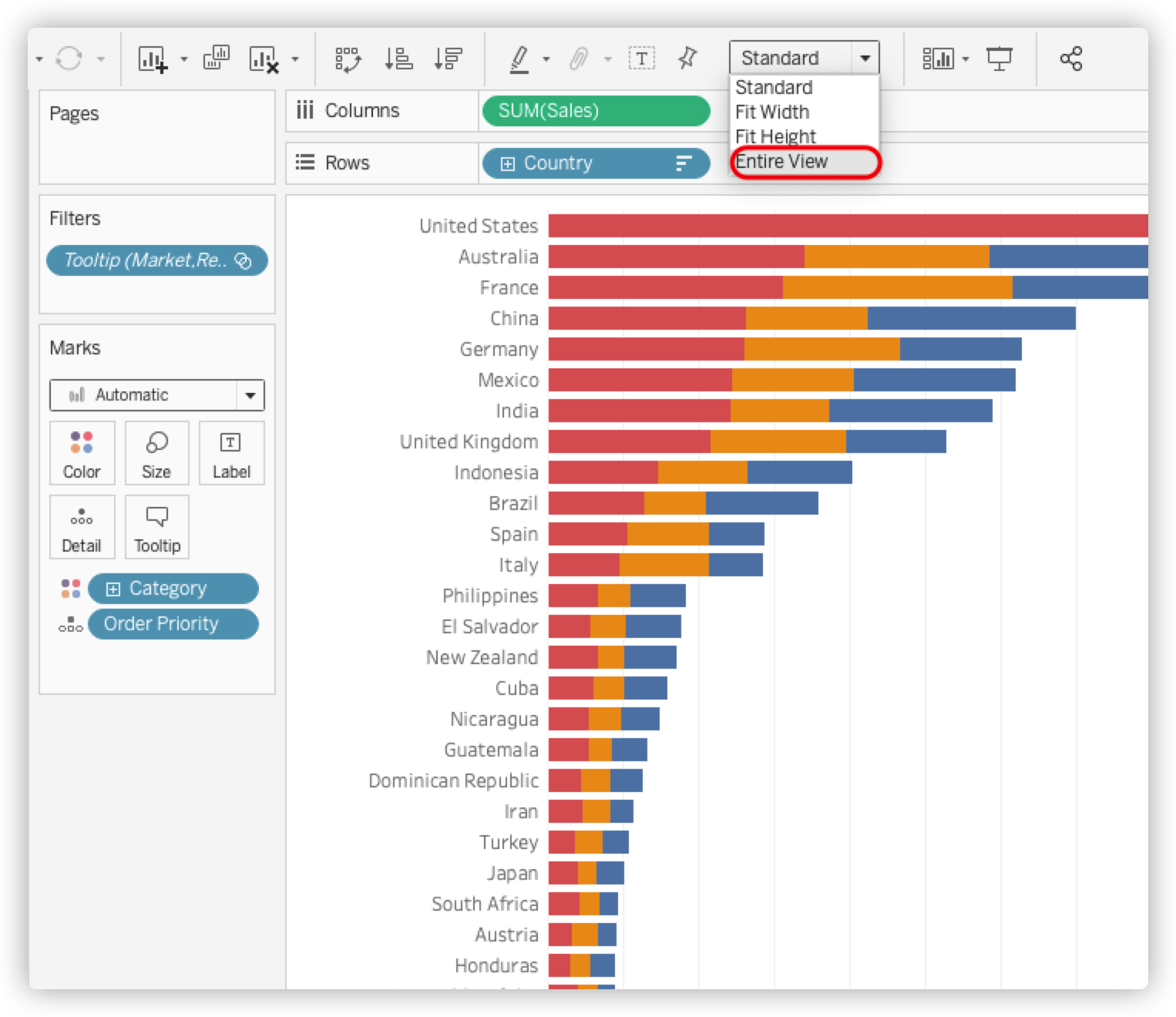1176x1017 pixels.
Task: Click the United States row label
Action: [x=479, y=226]
